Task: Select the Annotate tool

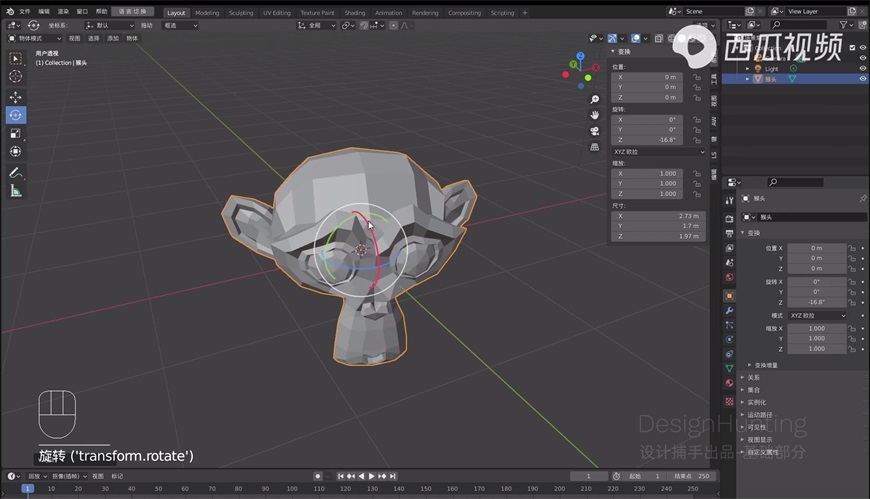Action: [x=16, y=173]
